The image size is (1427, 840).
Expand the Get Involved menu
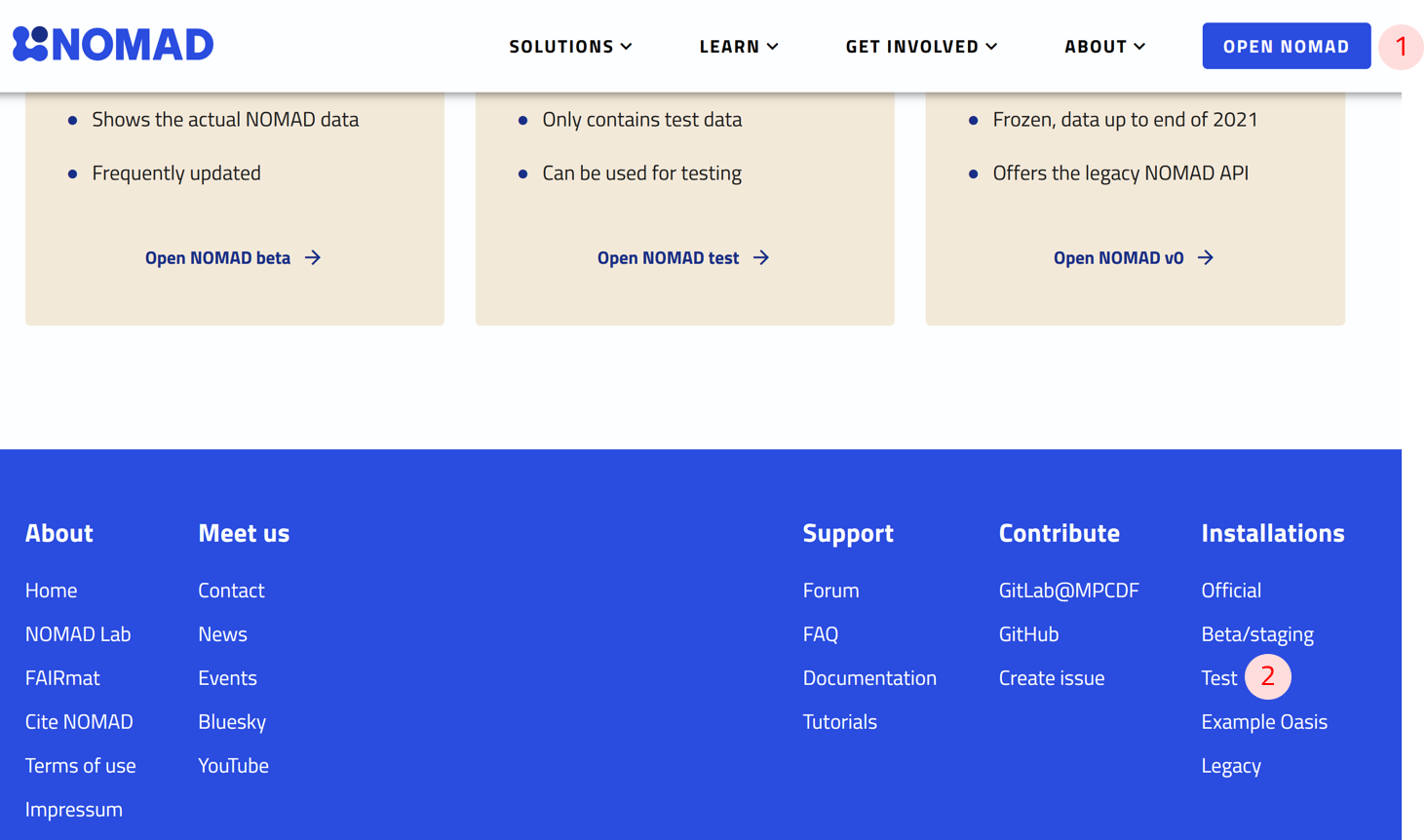click(921, 47)
